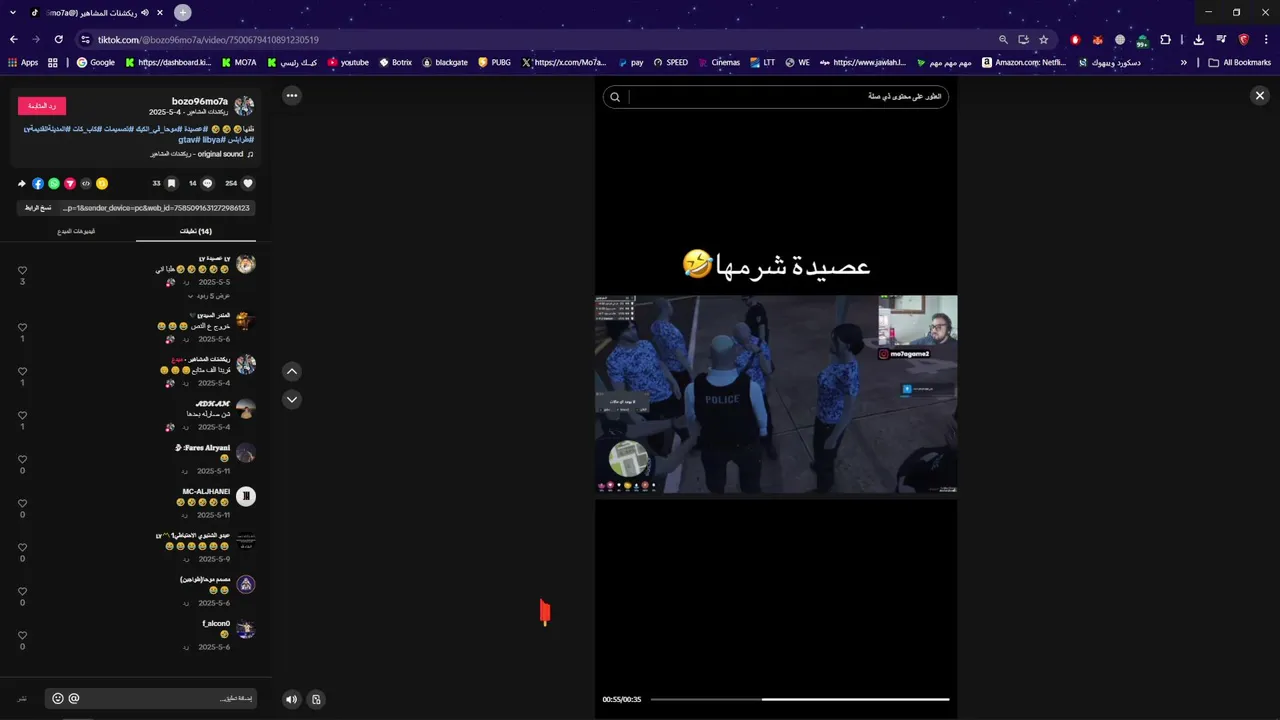Image resolution: width=1280 pixels, height=720 pixels.
Task: Share the video to WhatsApp
Action: 54,183
